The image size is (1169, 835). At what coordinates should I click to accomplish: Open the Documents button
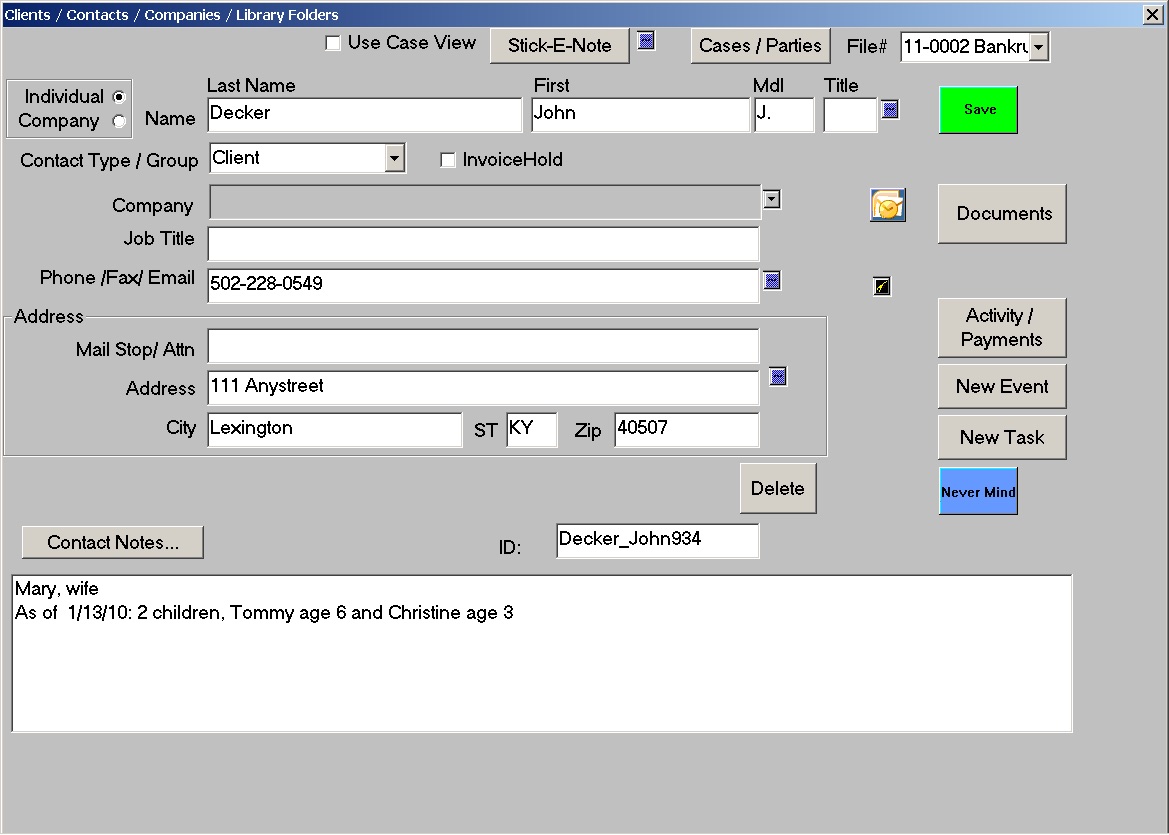pos(1002,213)
